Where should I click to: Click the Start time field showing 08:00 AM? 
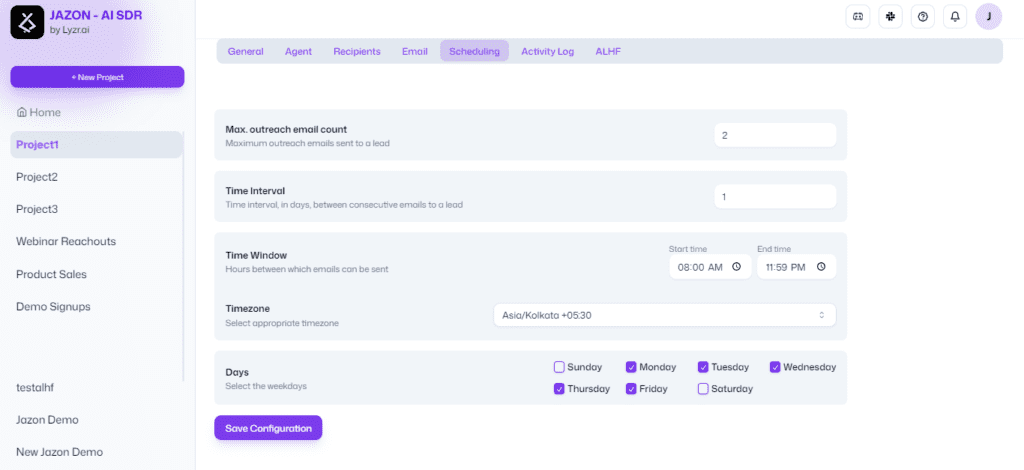711,266
